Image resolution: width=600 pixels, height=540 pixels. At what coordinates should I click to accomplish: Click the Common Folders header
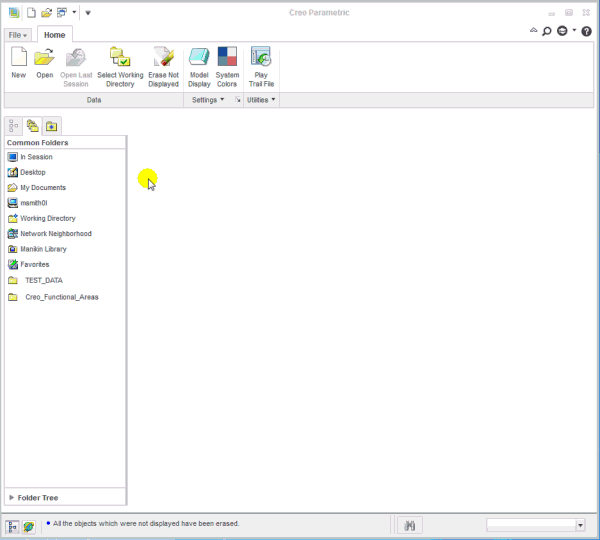pos(38,143)
